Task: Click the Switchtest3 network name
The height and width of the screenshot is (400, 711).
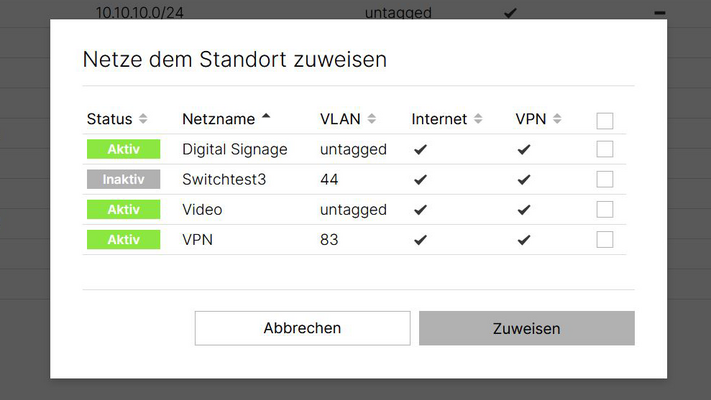Action: 222,180
